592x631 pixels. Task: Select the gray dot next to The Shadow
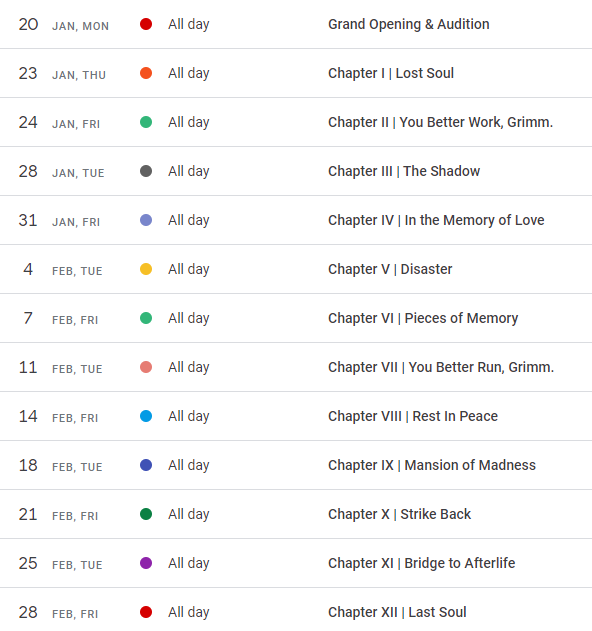(146, 171)
